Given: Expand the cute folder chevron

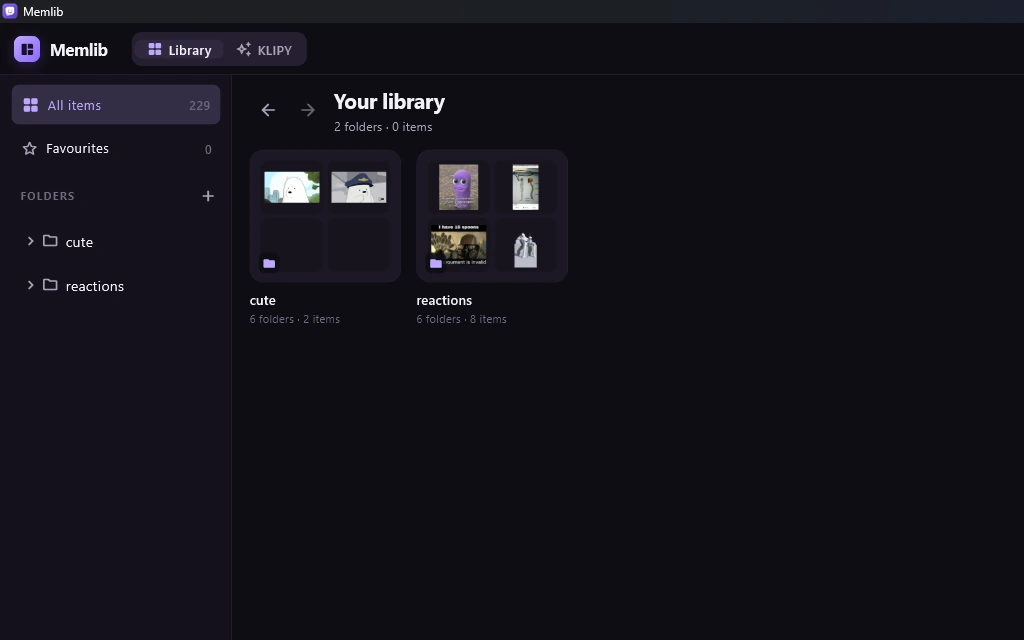Looking at the screenshot, I should (x=30, y=241).
